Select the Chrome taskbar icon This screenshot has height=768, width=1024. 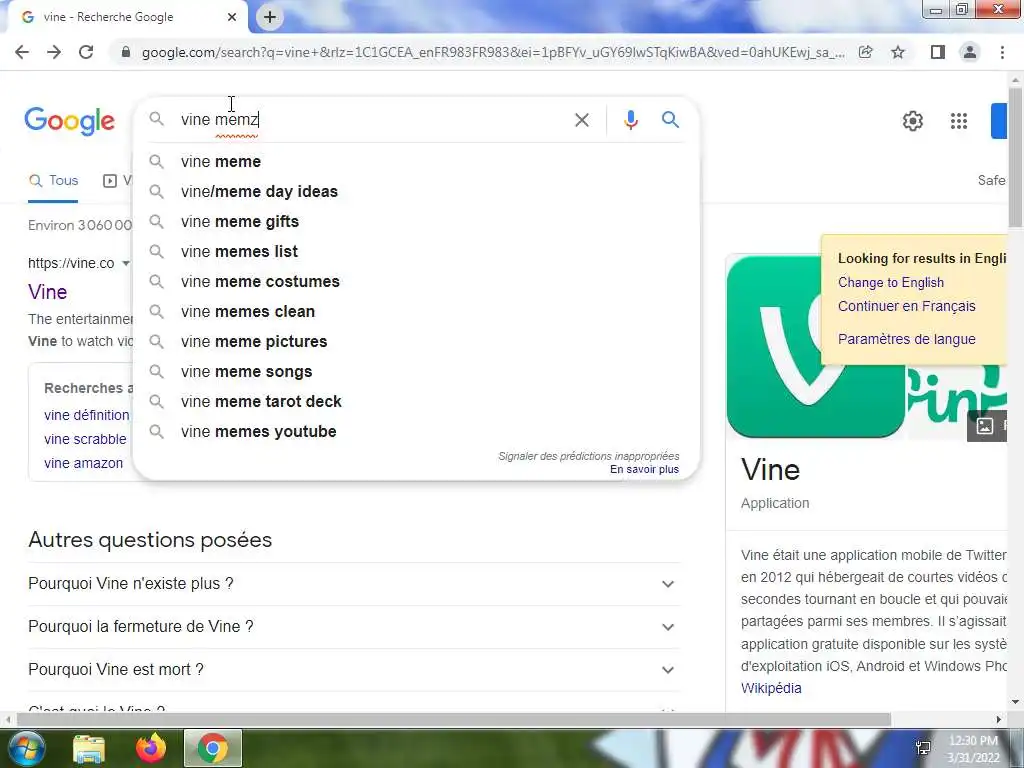(213, 748)
